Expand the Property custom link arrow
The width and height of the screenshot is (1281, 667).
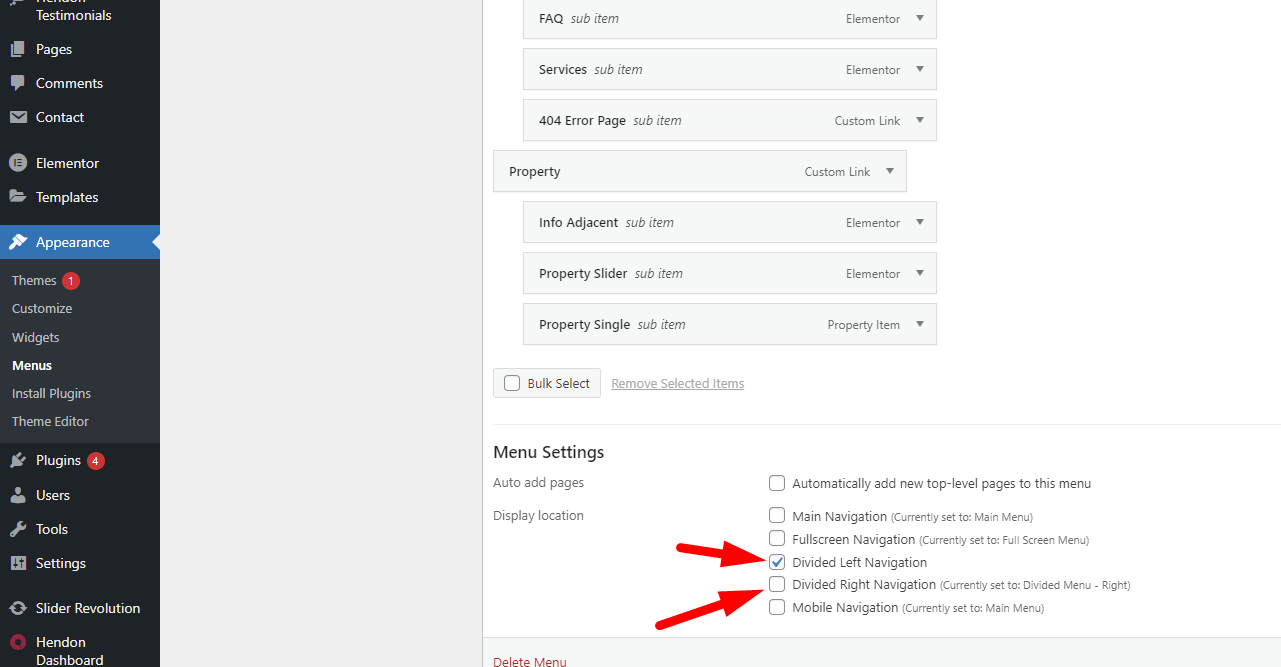890,171
